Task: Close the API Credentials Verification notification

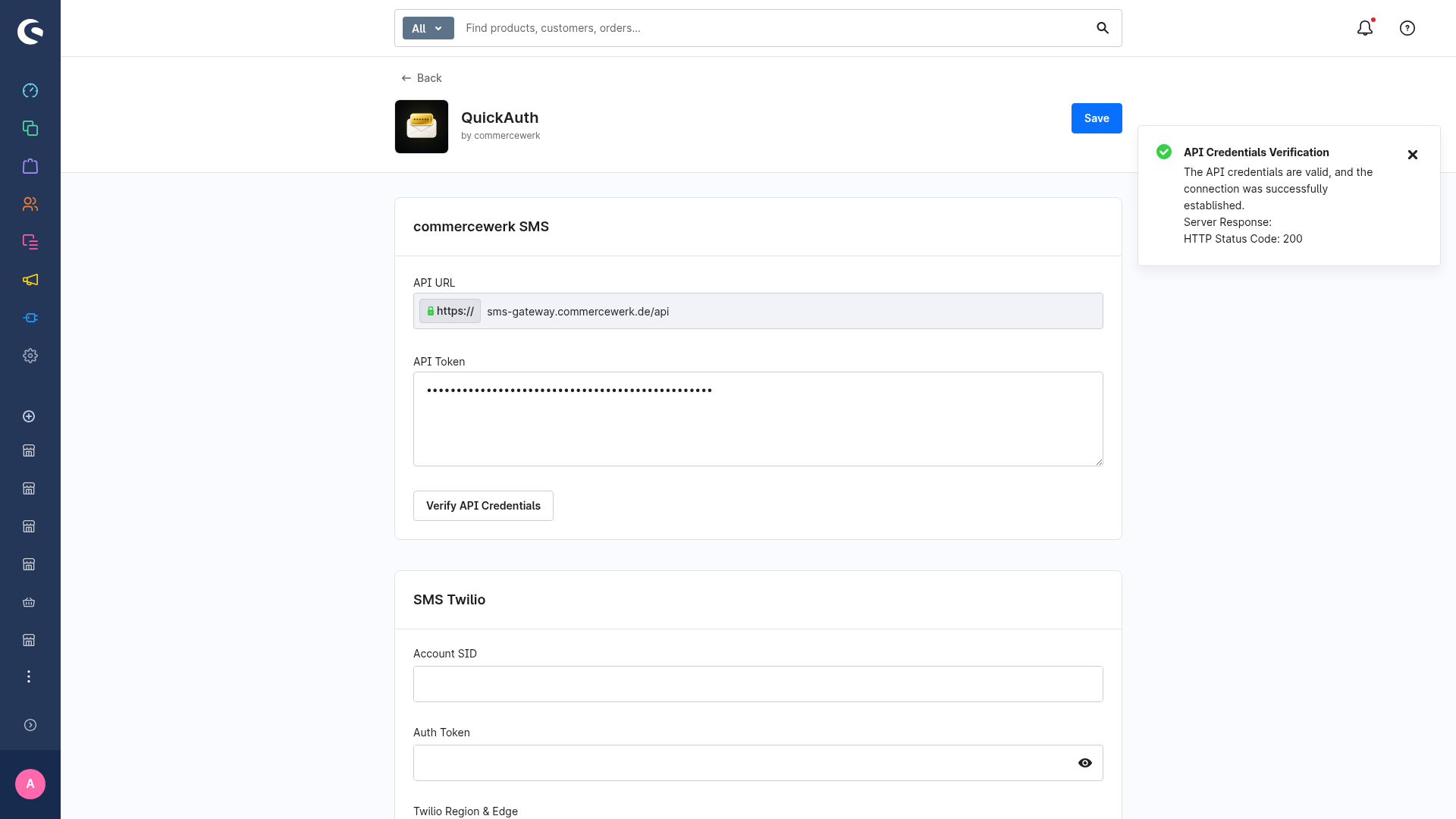Action: click(1413, 155)
